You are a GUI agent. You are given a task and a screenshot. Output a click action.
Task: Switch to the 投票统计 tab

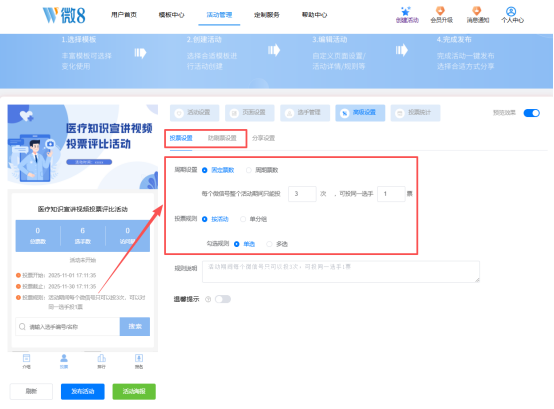coord(416,113)
